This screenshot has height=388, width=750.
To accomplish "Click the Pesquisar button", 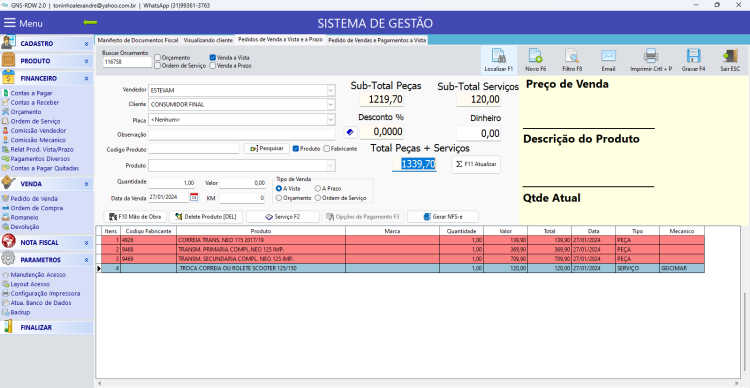I will 267,148.
